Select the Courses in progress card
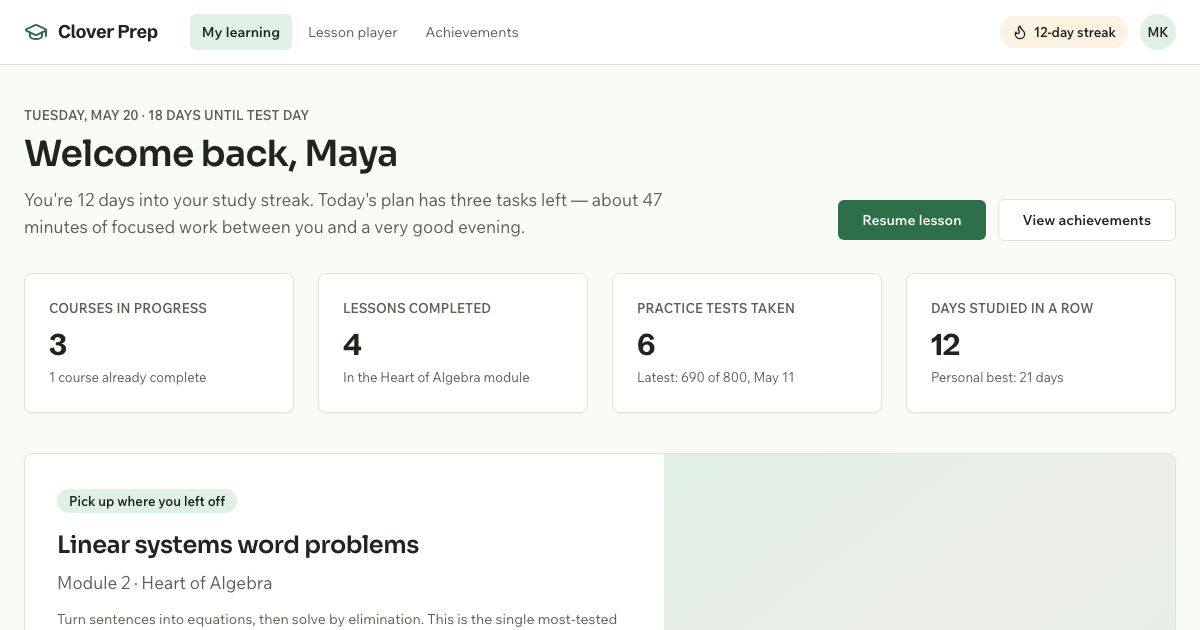The height and width of the screenshot is (630, 1200). click(x=159, y=343)
